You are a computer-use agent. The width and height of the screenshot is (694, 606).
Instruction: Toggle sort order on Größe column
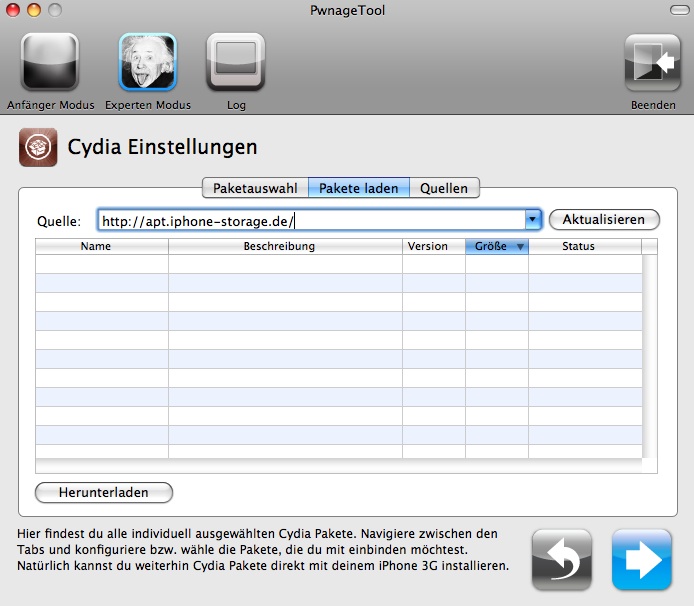pyautogui.click(x=496, y=246)
